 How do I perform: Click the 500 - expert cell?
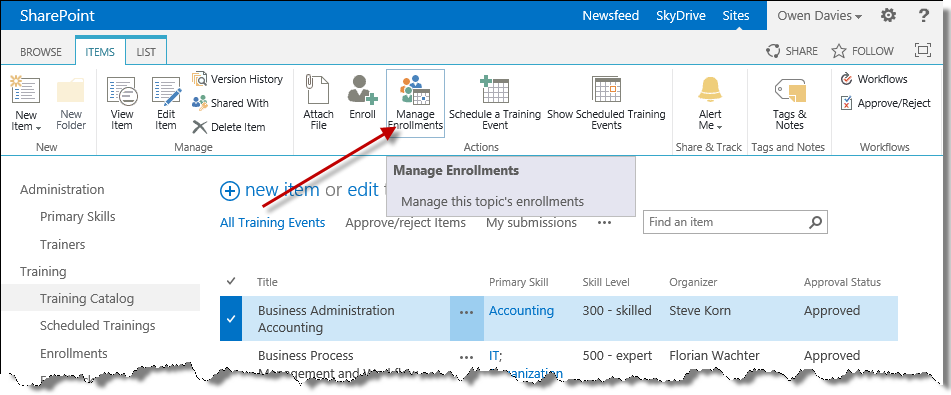[617, 356]
